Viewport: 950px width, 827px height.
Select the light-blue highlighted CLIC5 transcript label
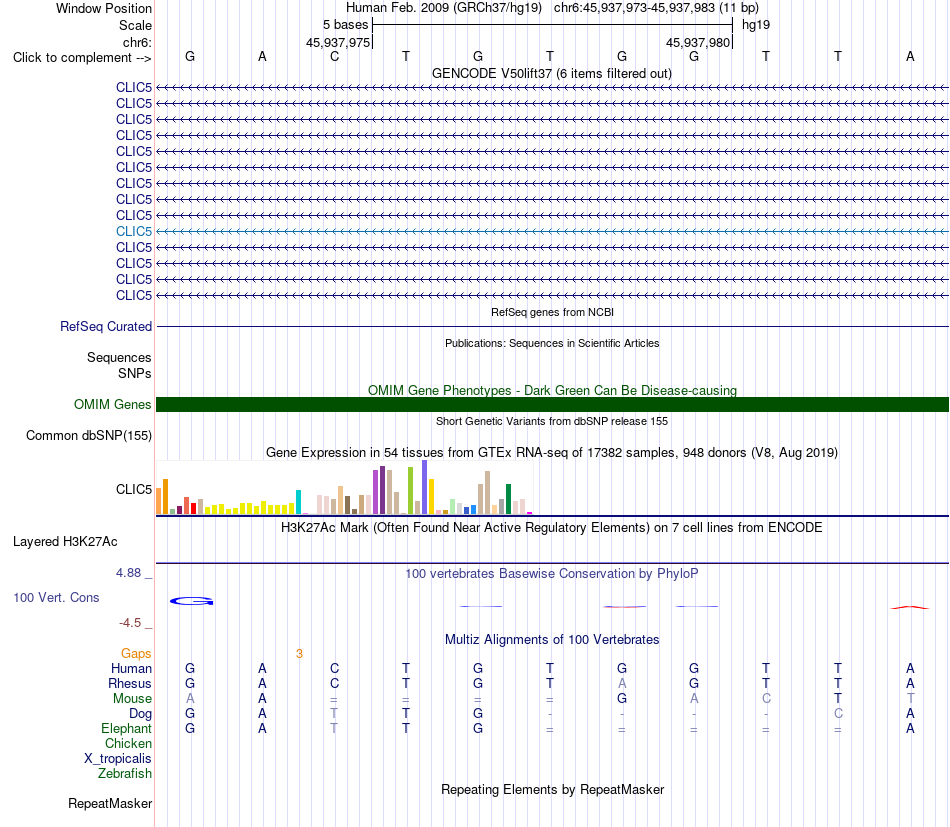click(134, 231)
